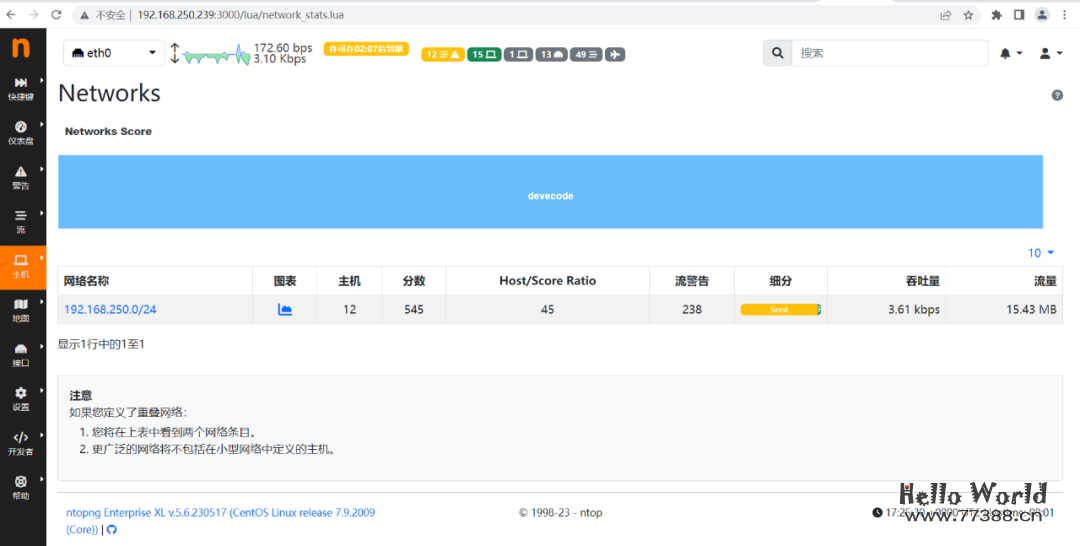
Task: Click the ntopng logo in sidebar
Action: pos(21,48)
